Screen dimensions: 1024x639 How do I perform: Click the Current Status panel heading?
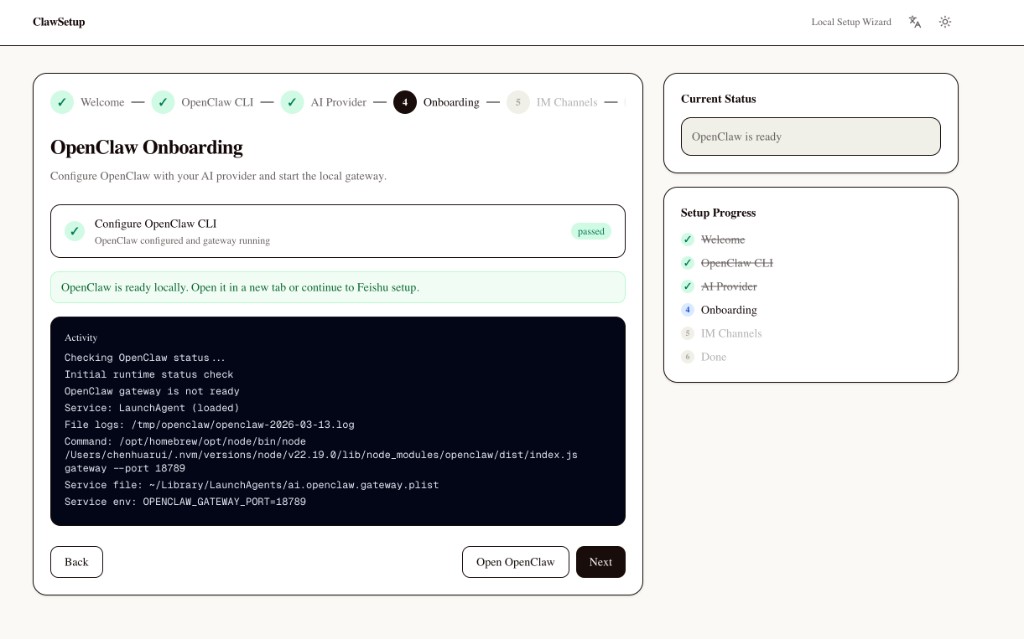[x=718, y=99]
